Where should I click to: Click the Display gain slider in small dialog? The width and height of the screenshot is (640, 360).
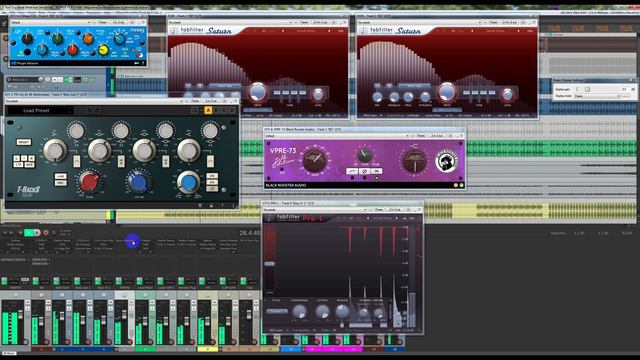tap(587, 89)
